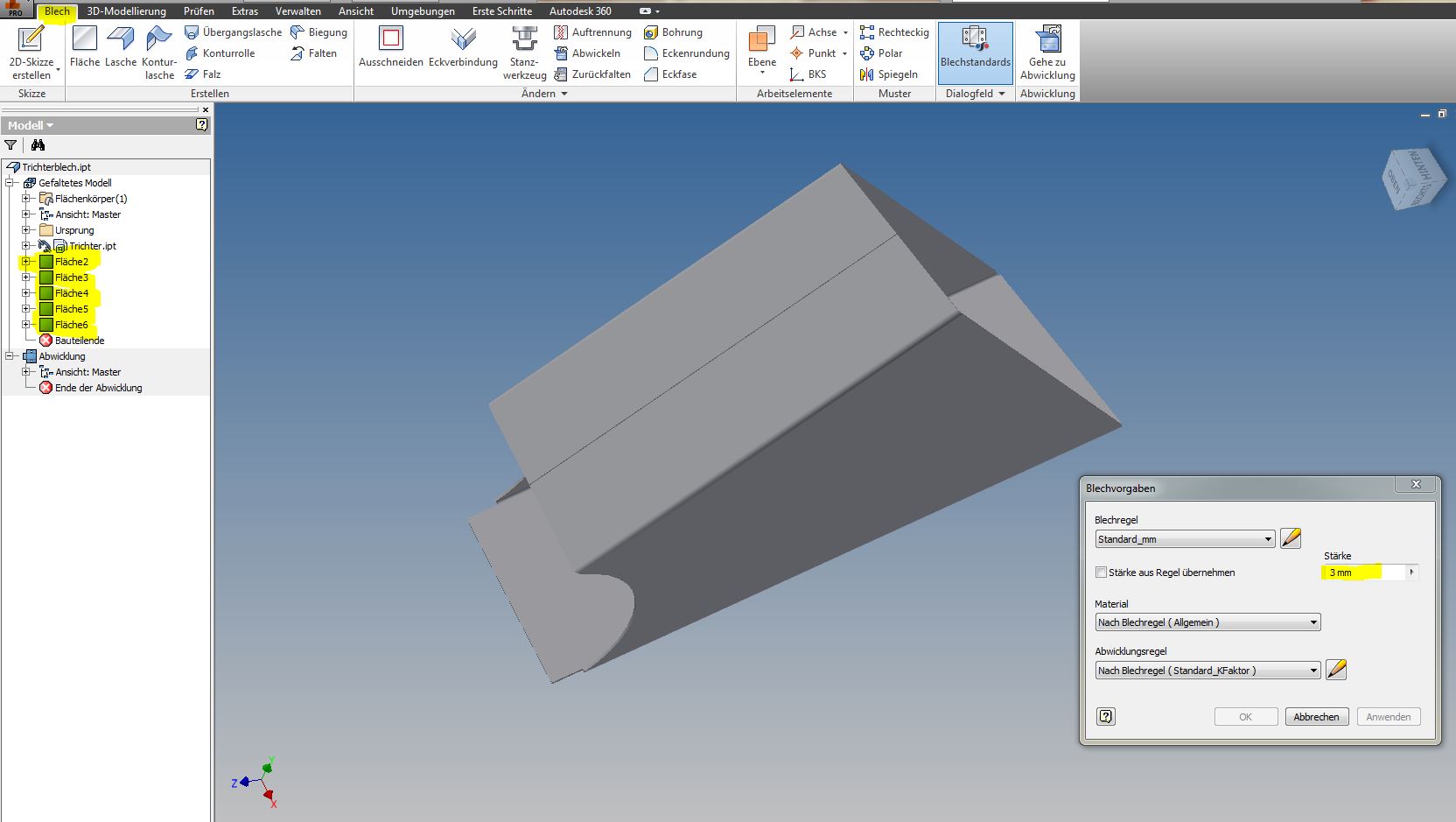Open the Material dropdown

1207,622
